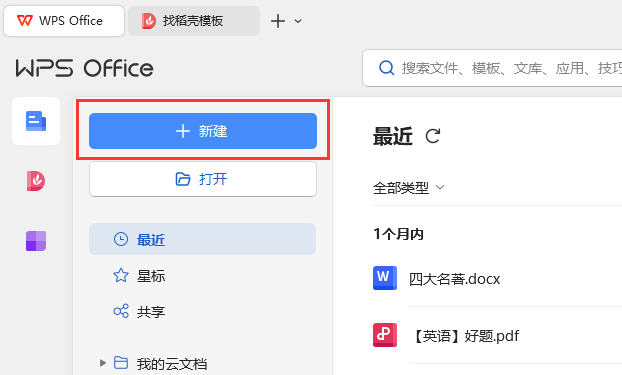Click the folder icon inside 打开 button
This screenshot has width=622, height=375.
click(182, 179)
